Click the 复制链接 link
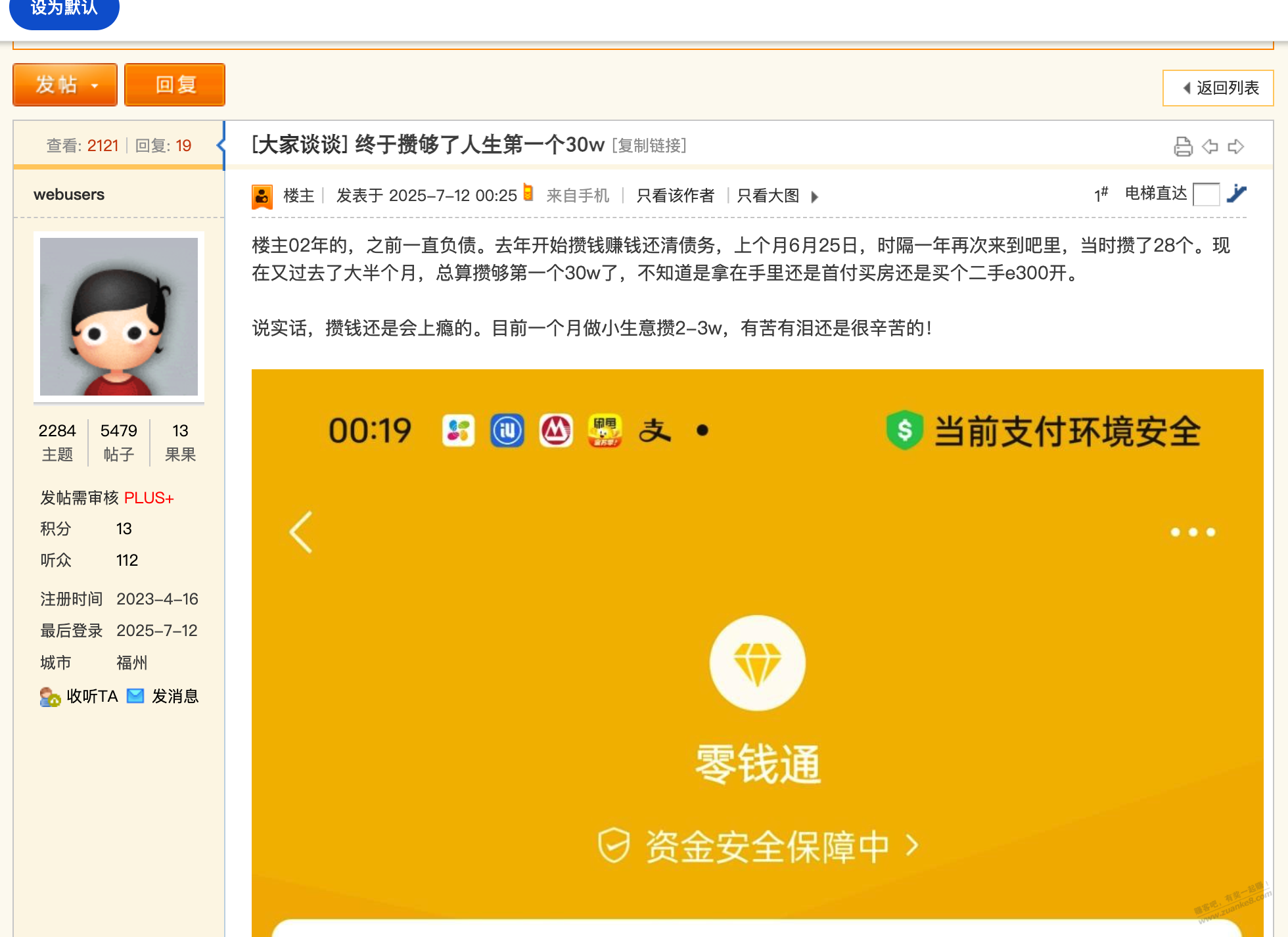The height and width of the screenshot is (937, 1288). [x=649, y=145]
